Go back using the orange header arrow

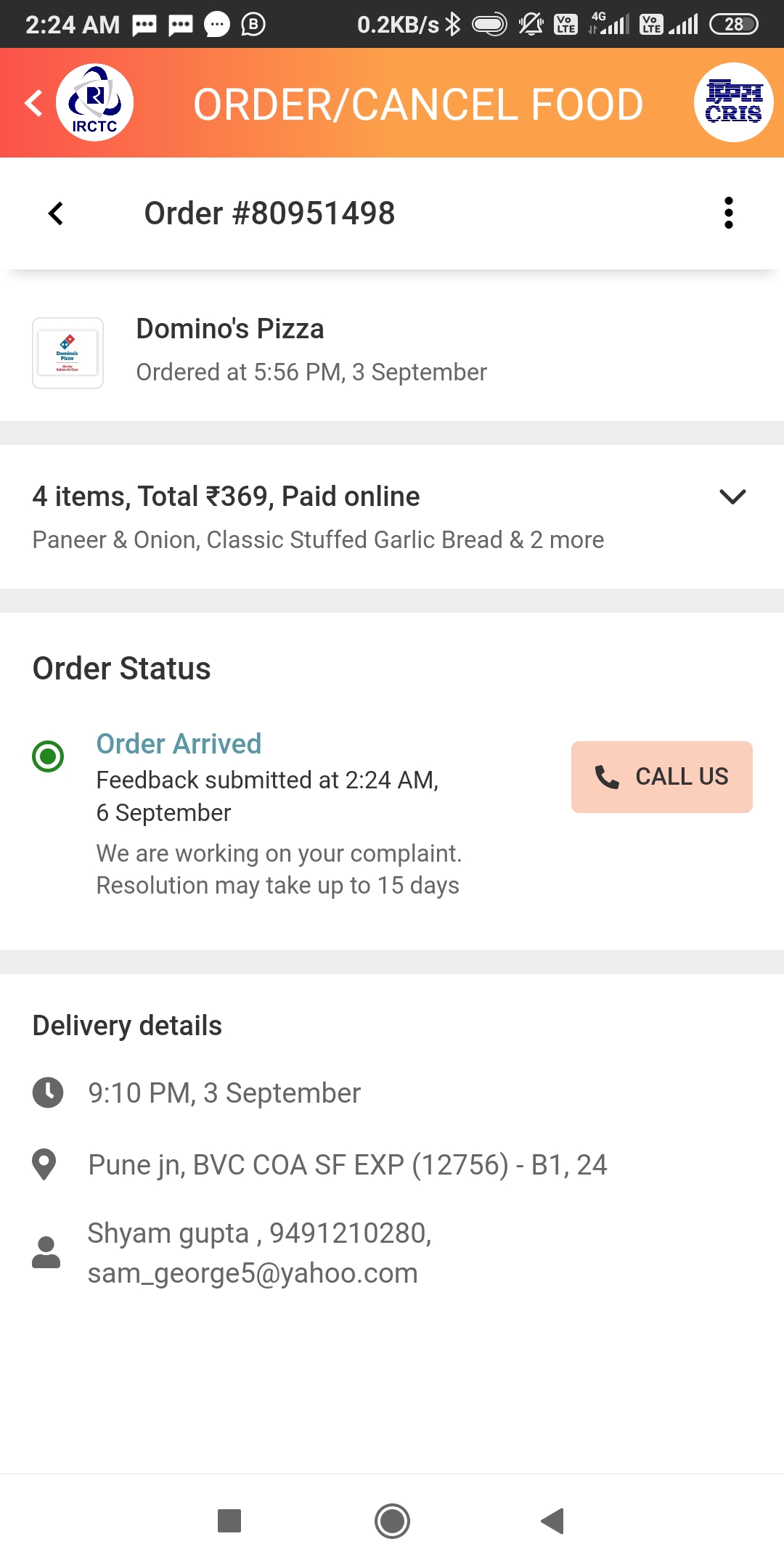pyautogui.click(x=33, y=102)
